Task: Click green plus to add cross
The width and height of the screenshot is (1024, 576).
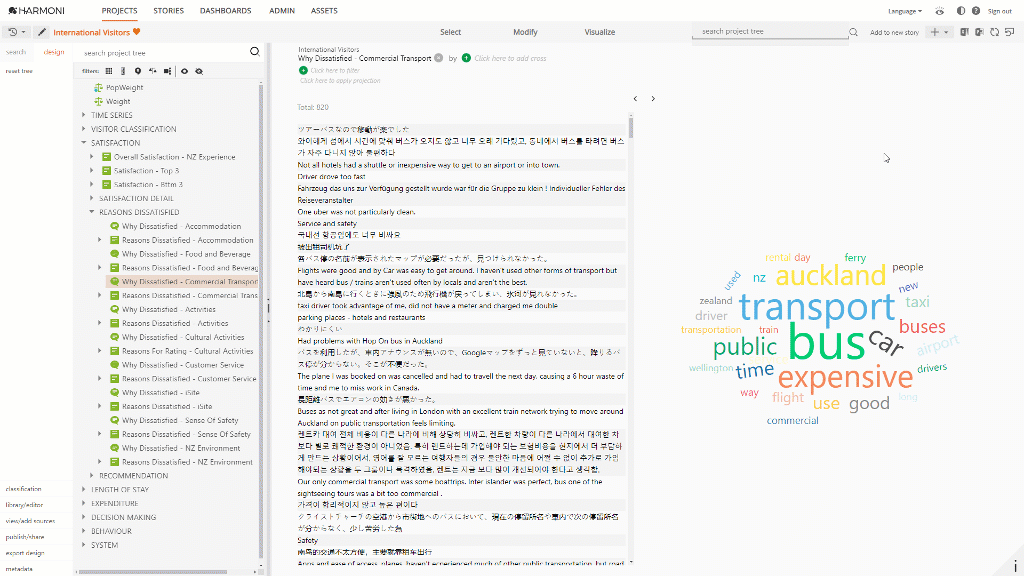Action: click(466, 57)
